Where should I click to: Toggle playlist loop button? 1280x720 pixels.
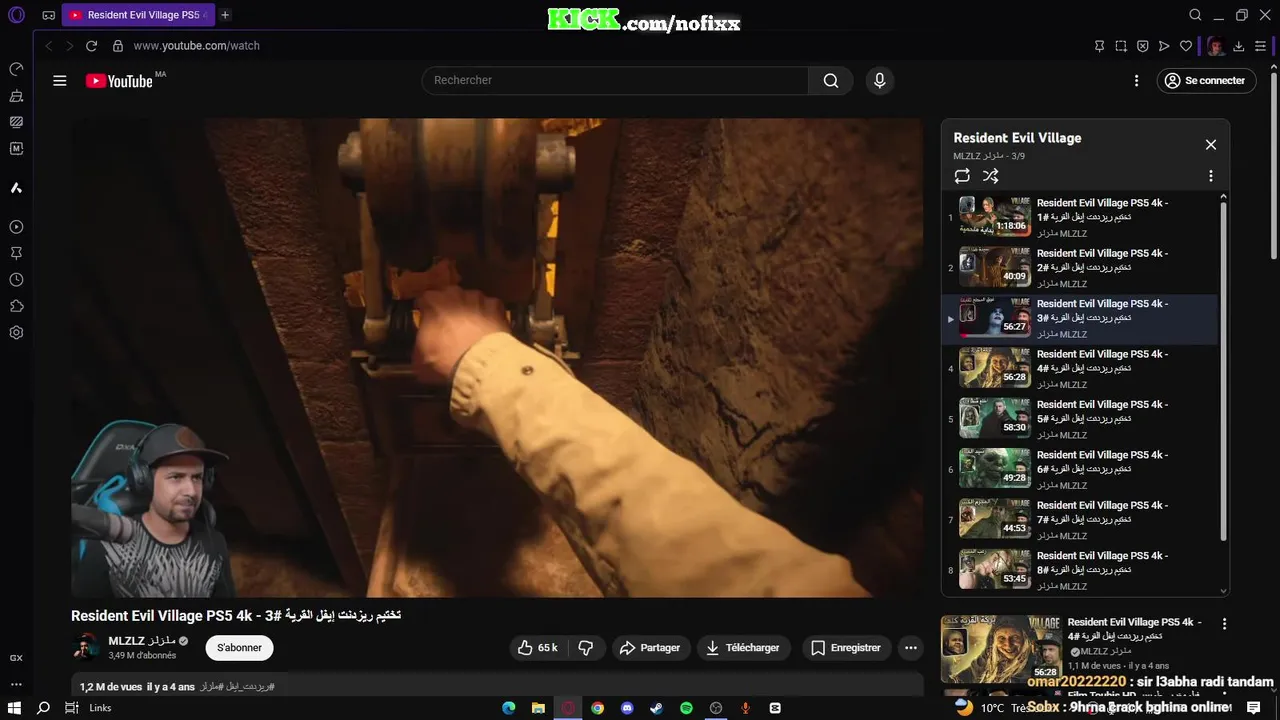tap(962, 176)
